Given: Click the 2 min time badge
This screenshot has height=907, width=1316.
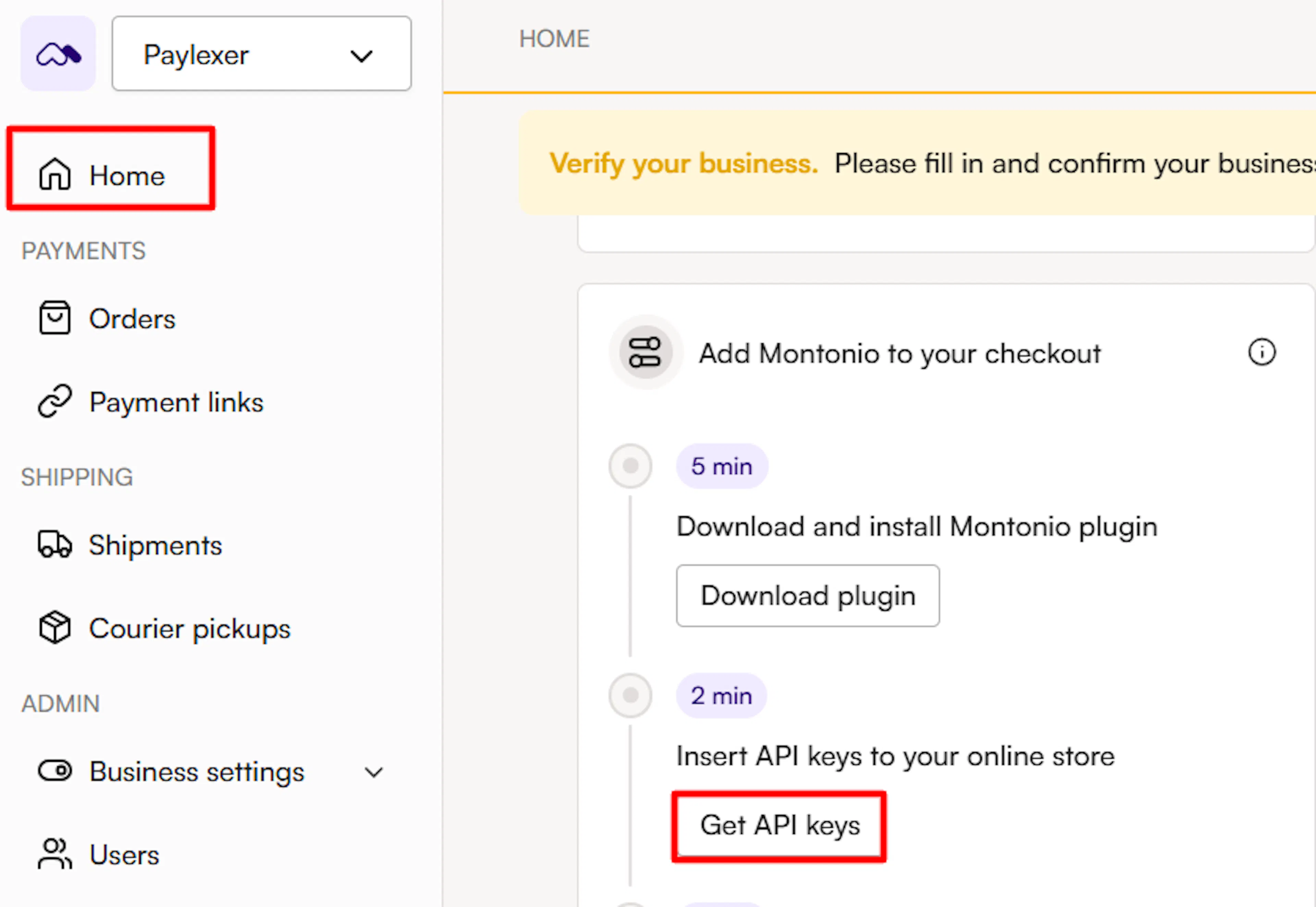Looking at the screenshot, I should pyautogui.click(x=721, y=696).
